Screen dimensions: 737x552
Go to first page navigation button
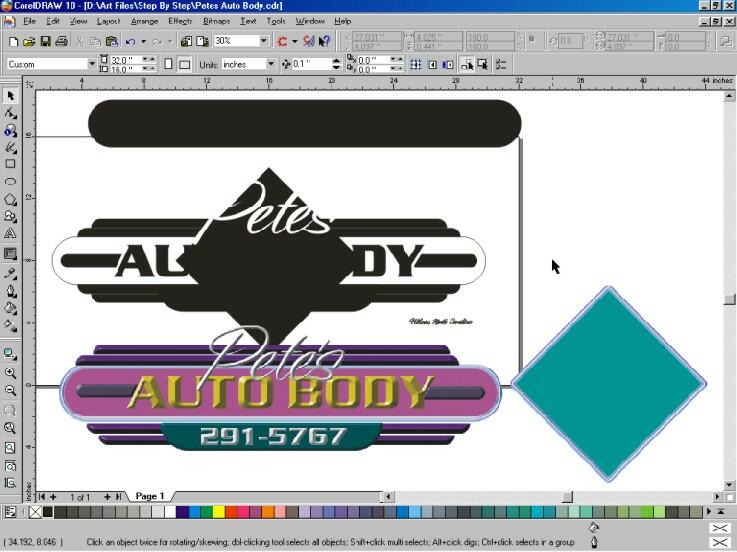pos(42,497)
